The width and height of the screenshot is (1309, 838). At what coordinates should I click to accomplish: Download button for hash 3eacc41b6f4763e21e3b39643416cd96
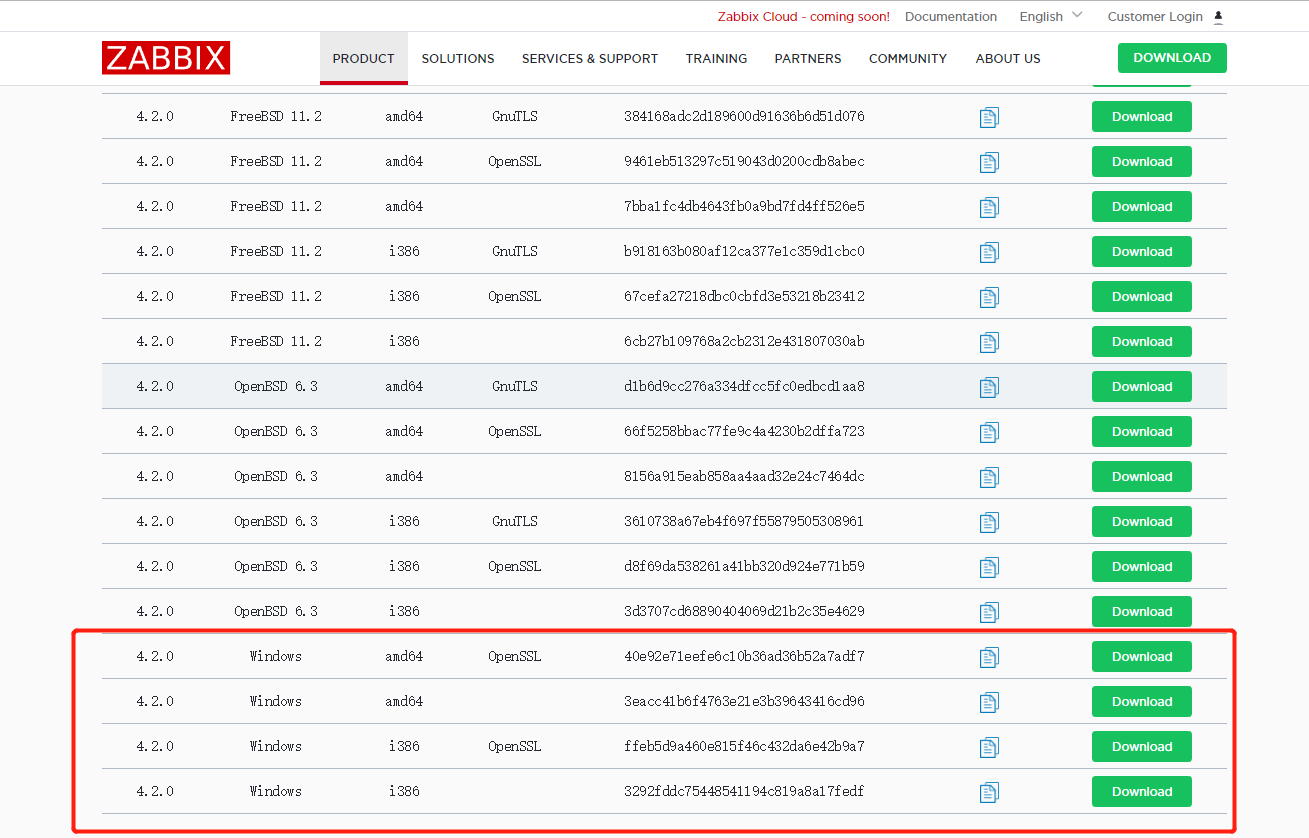click(1142, 701)
